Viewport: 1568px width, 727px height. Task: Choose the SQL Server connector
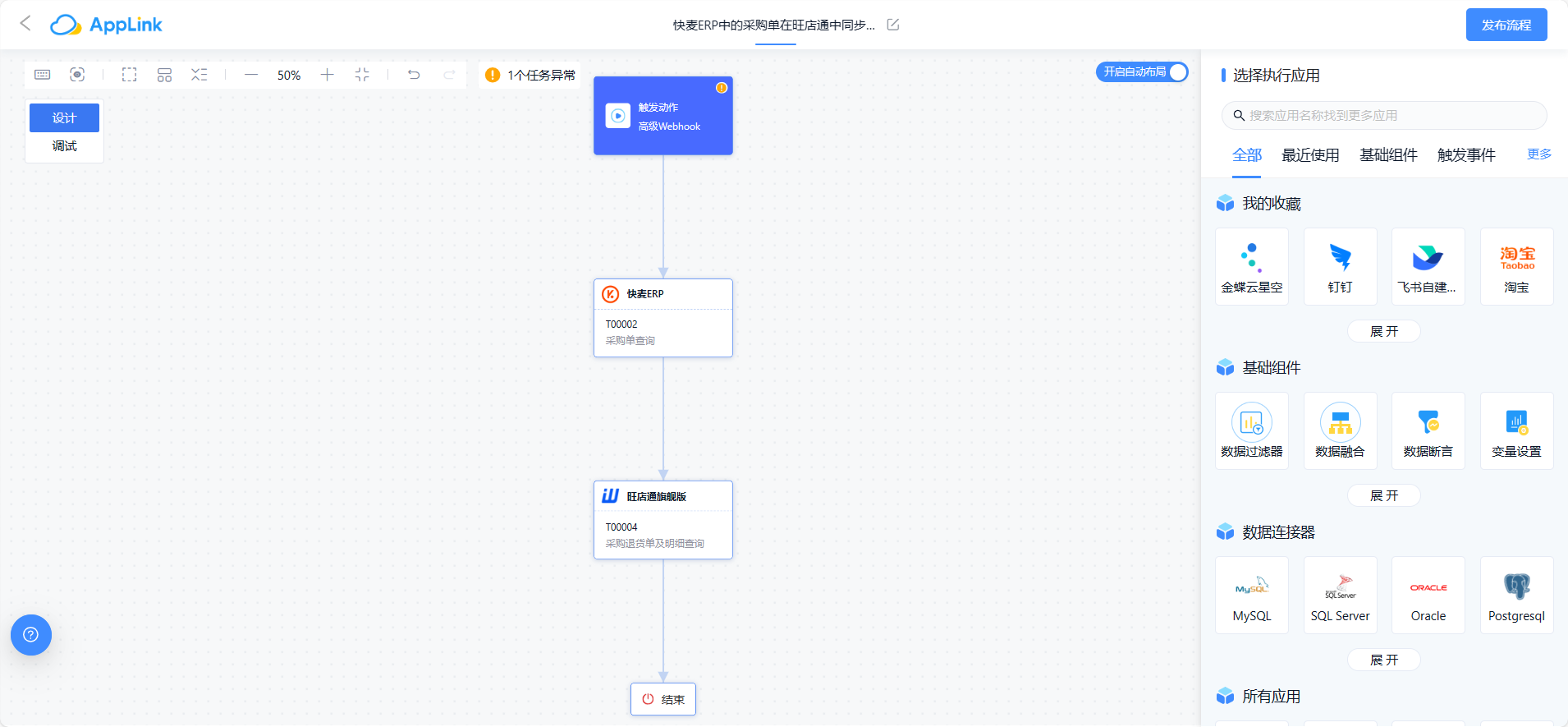1341,596
